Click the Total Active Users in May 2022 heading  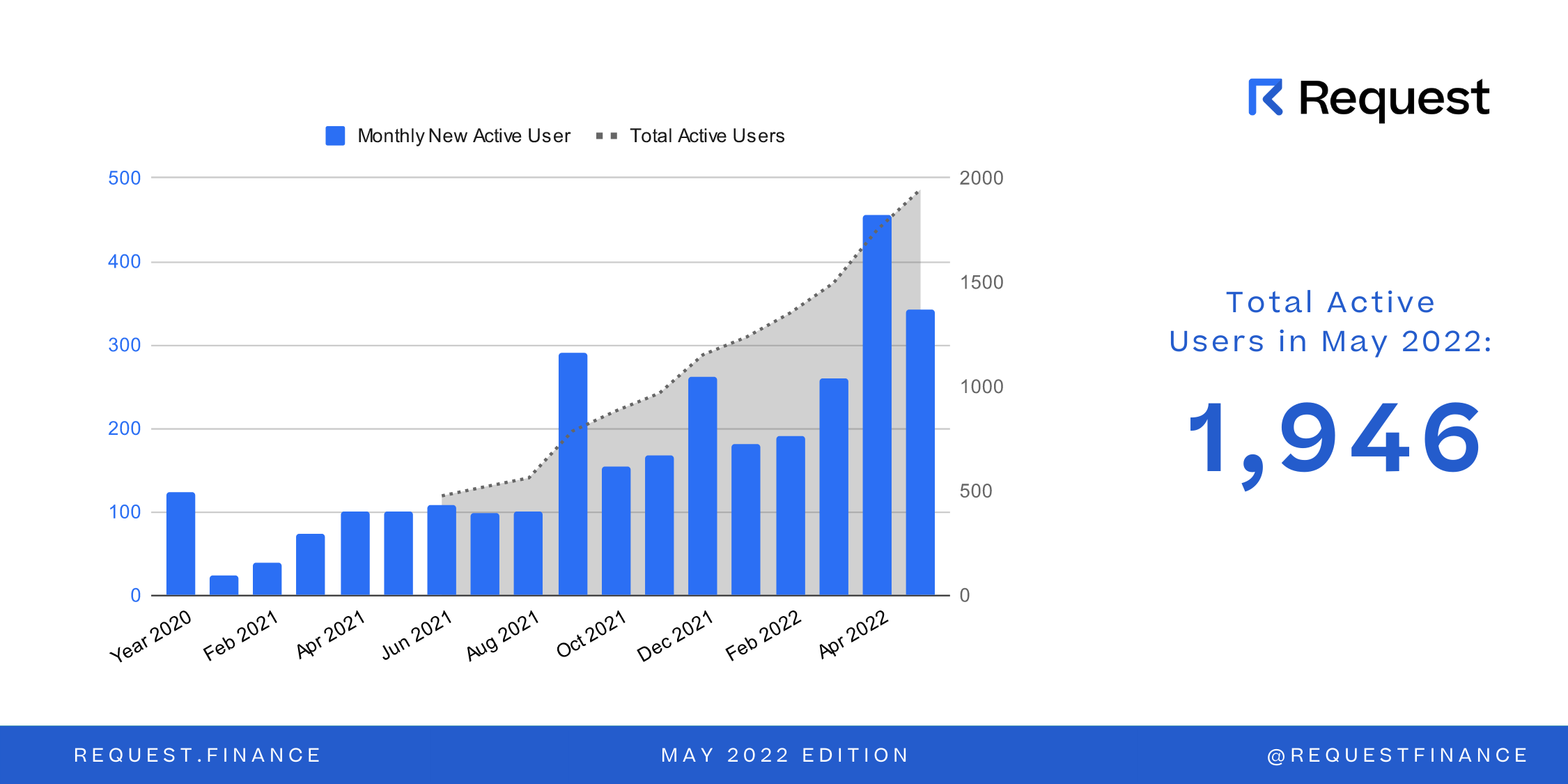pos(1330,322)
